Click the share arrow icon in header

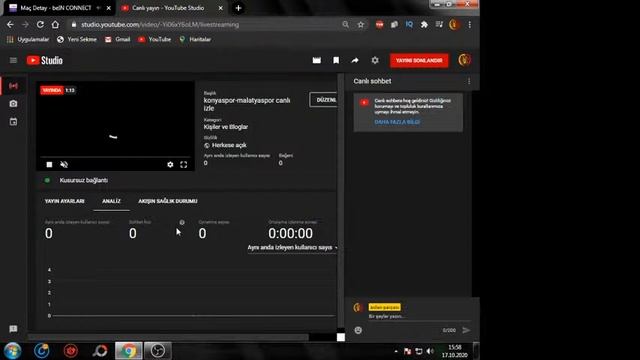pyautogui.click(x=355, y=60)
